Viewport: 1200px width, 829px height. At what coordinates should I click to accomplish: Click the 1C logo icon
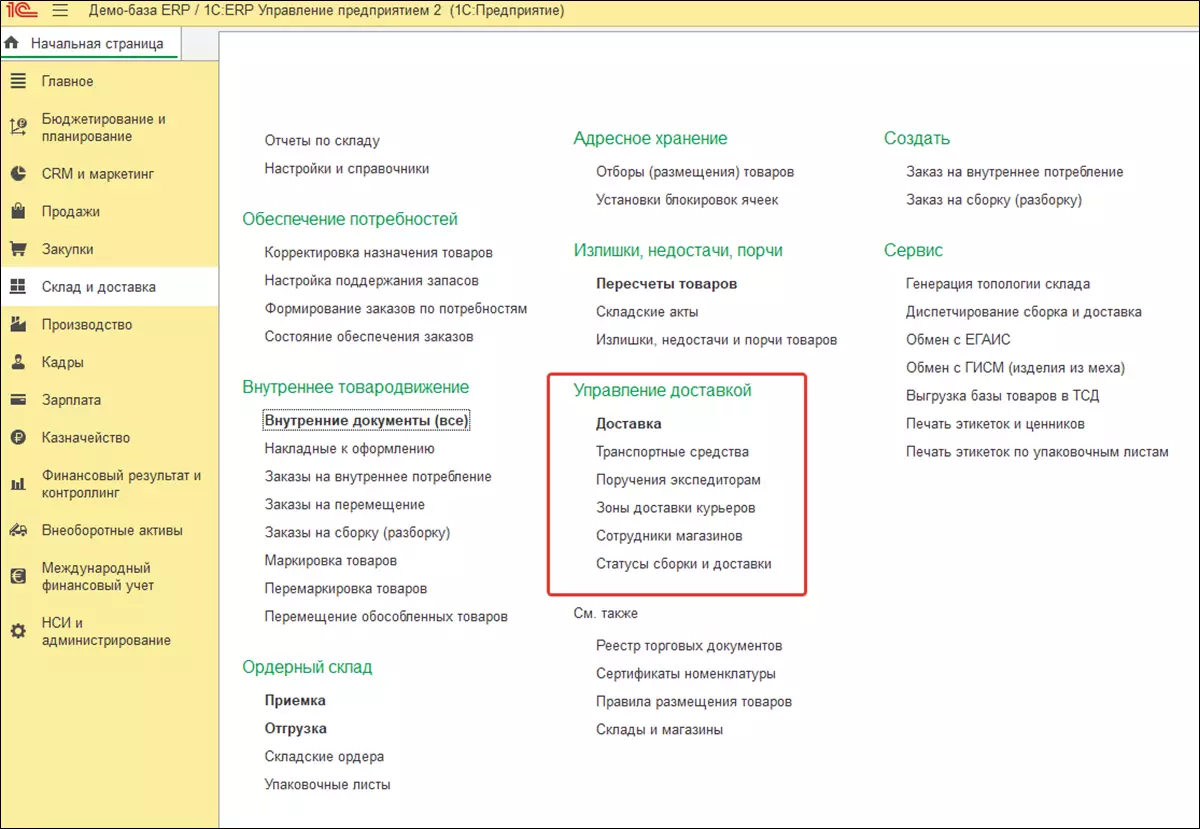[23, 11]
